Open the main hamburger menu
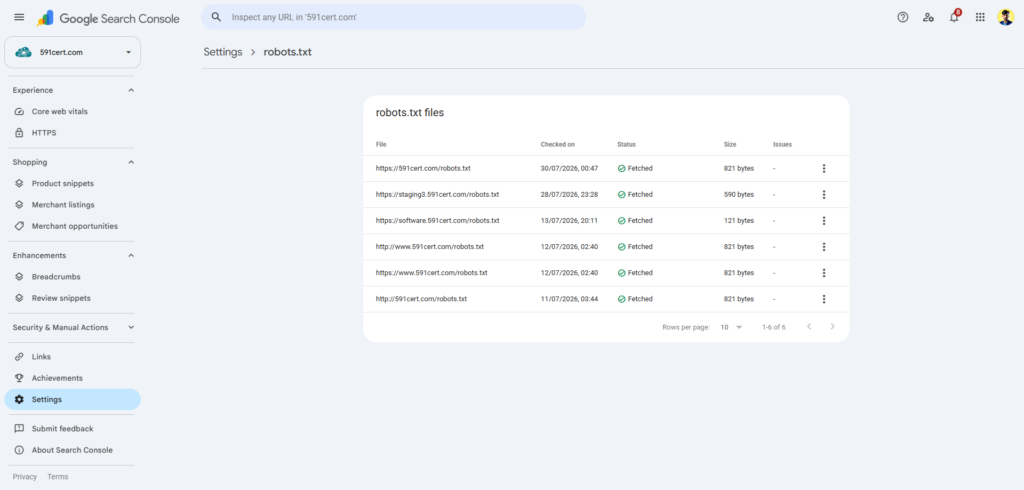Viewport: 1024px width, 490px height. 19,18
